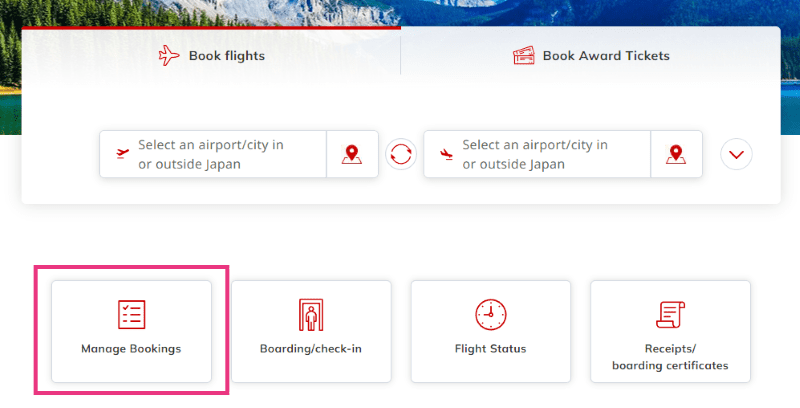
Task: Open the Manage Bookings label
Action: (131, 349)
